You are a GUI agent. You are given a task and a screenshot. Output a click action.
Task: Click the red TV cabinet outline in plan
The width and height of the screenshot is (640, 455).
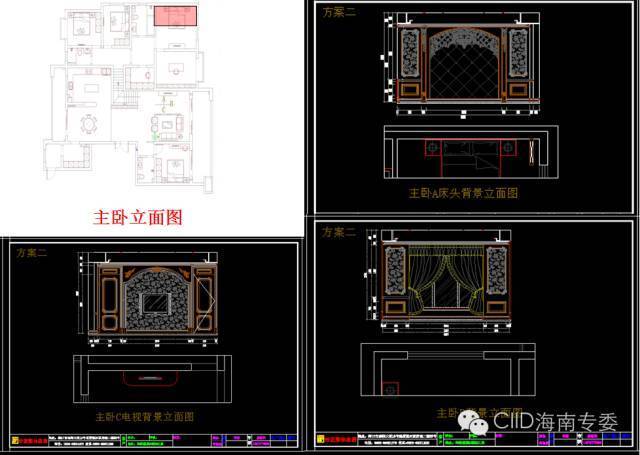(149, 380)
